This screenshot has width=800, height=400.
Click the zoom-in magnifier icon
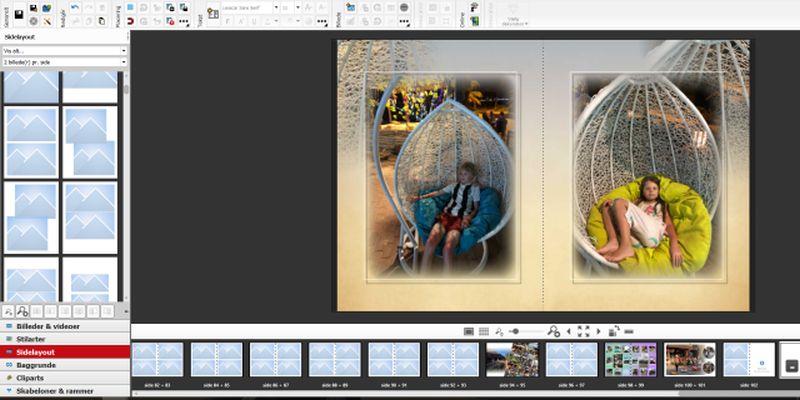pos(554,331)
